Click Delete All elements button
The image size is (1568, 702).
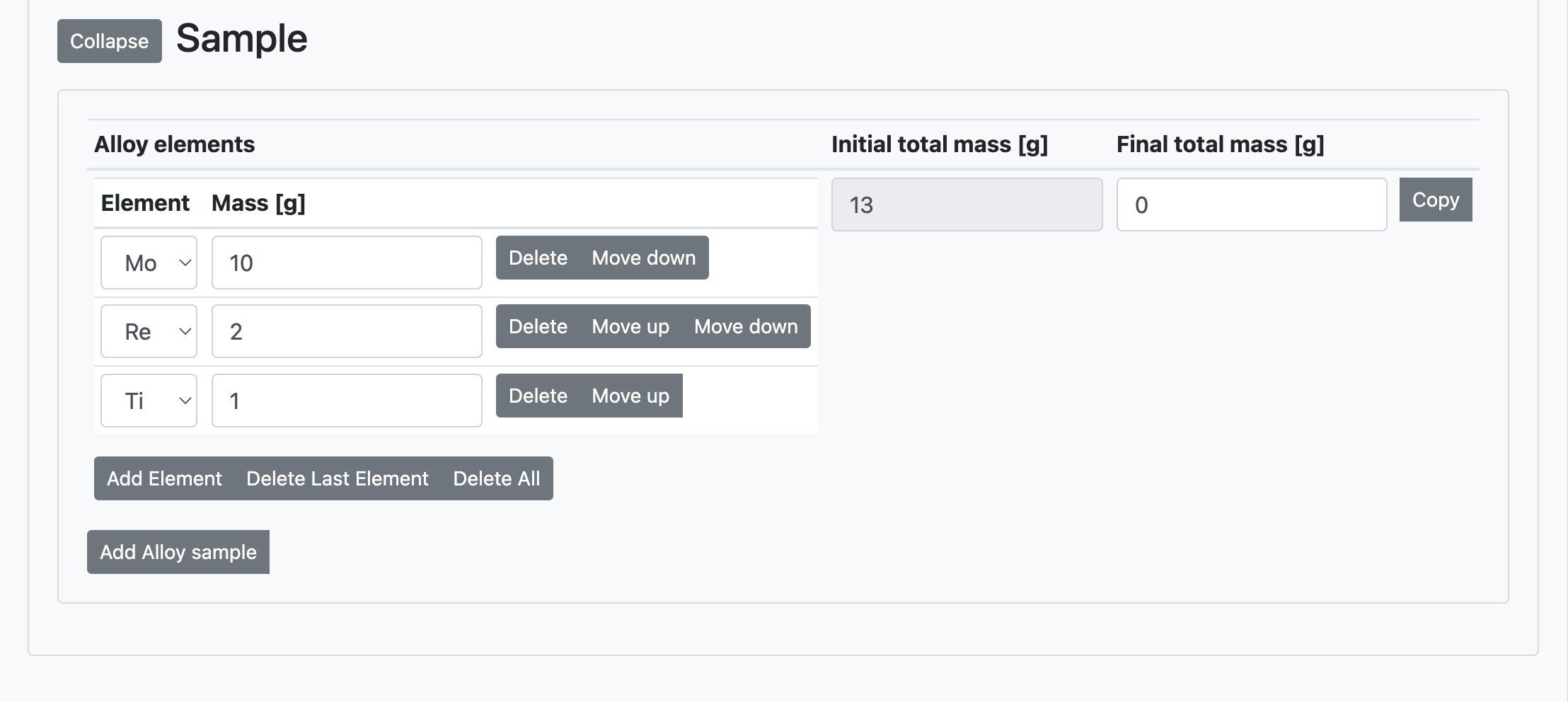pos(496,478)
